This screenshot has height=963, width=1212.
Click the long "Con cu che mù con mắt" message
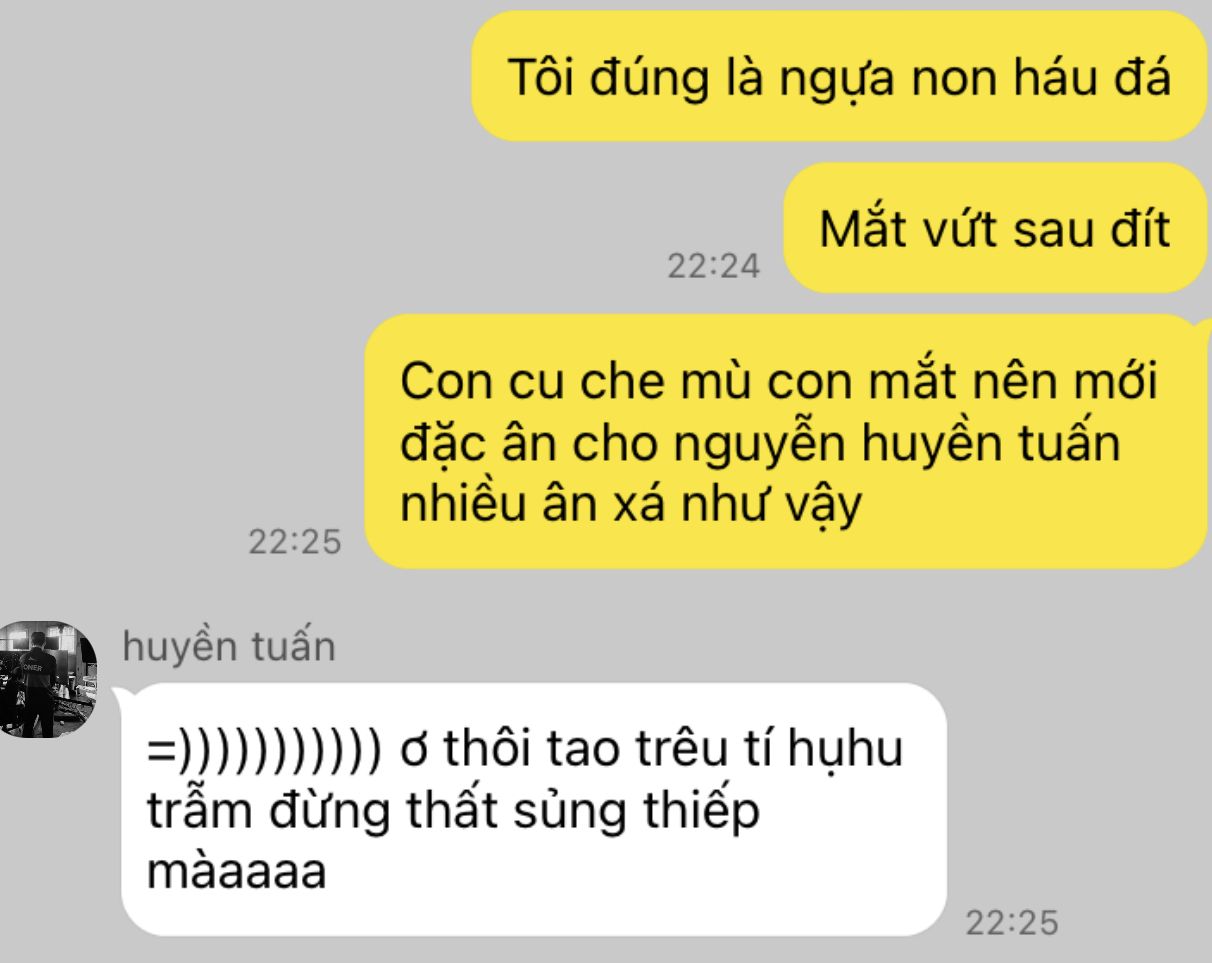(x=787, y=441)
